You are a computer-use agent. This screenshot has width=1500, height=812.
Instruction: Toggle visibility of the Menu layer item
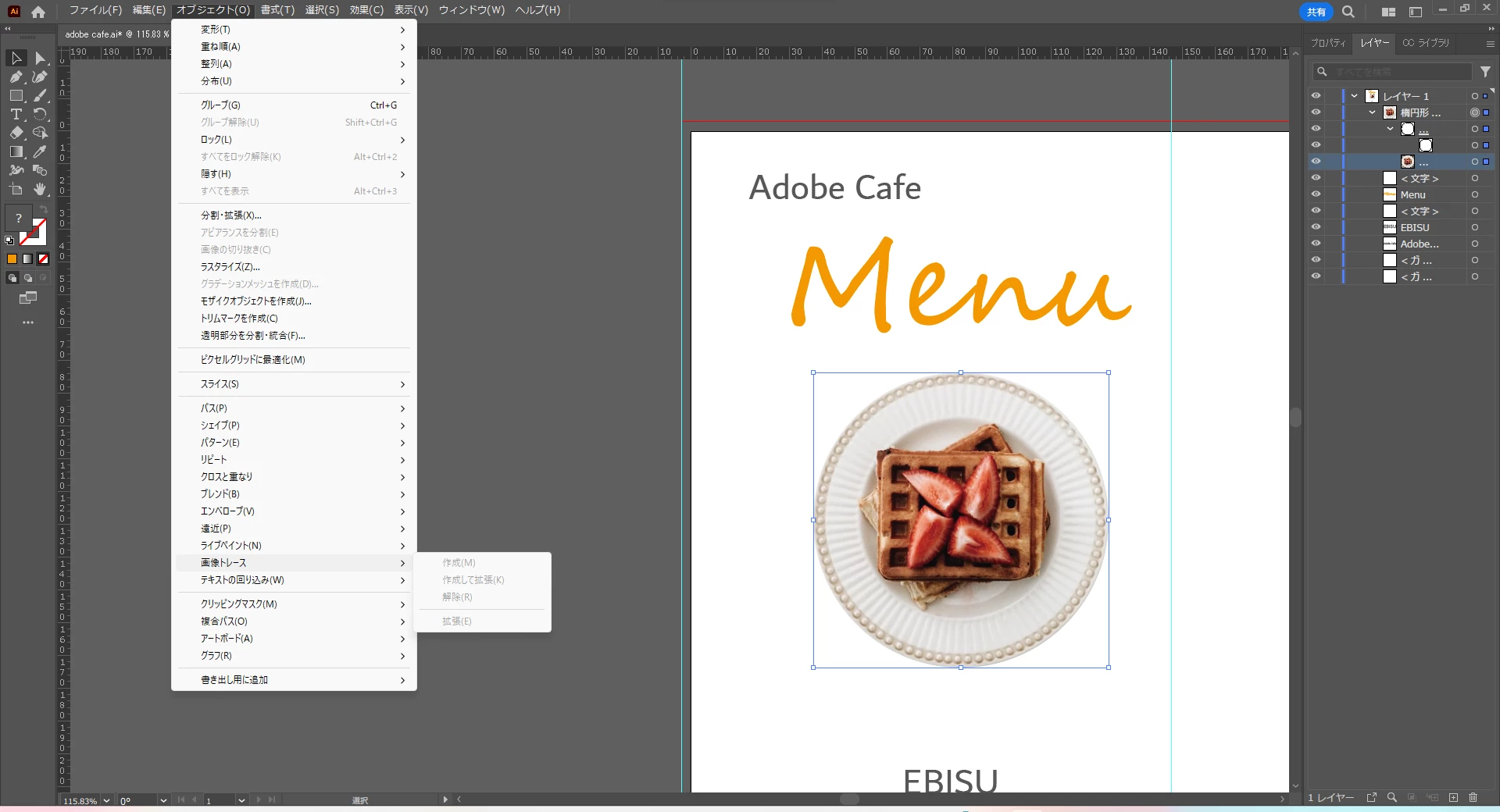coord(1316,194)
